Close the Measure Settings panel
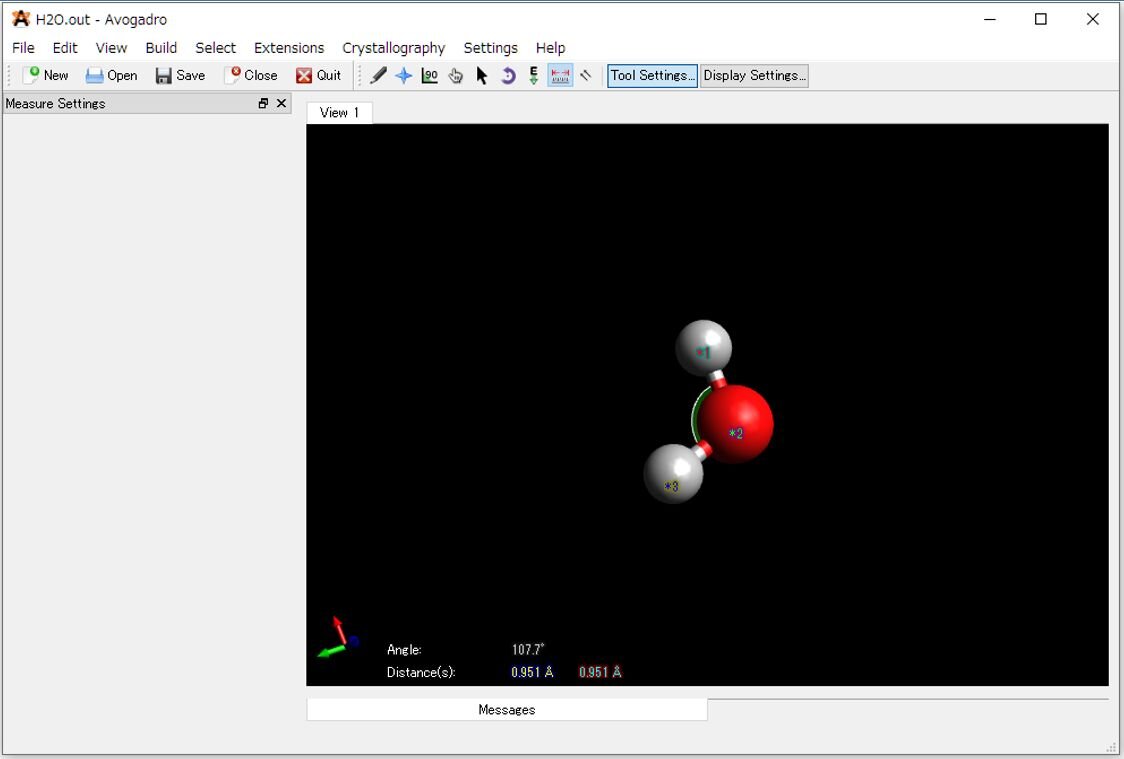 point(281,103)
